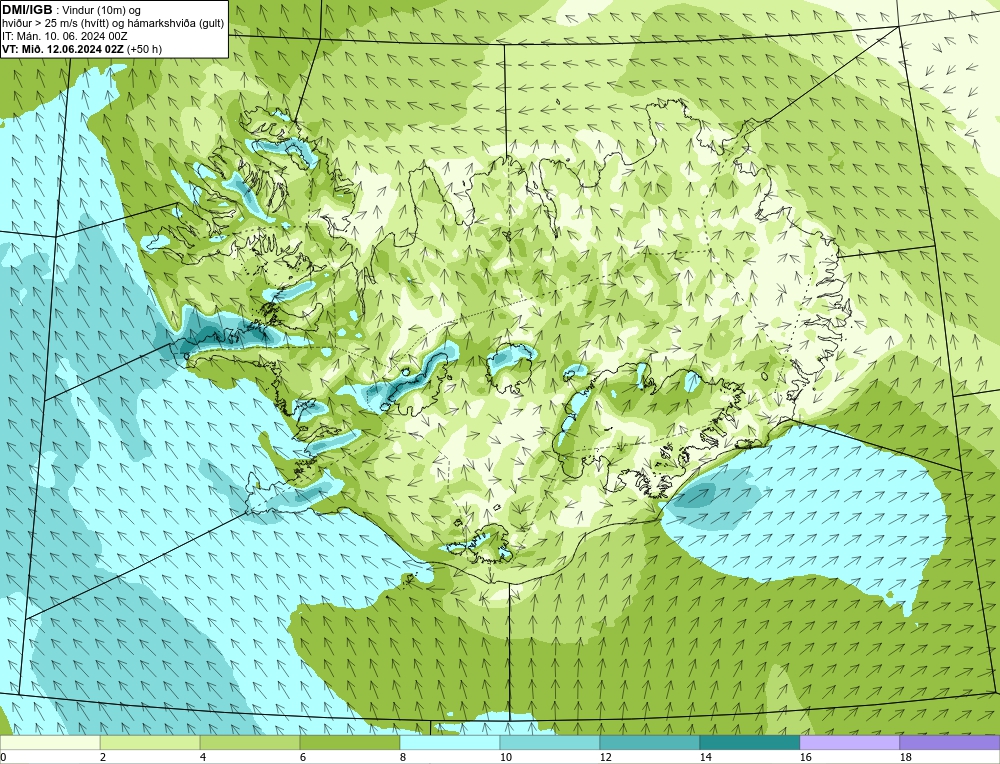Click the 'VT: Mið. 12.06.2024 02Z' valid time
Viewport: 1000px width, 764px height.
63,49
